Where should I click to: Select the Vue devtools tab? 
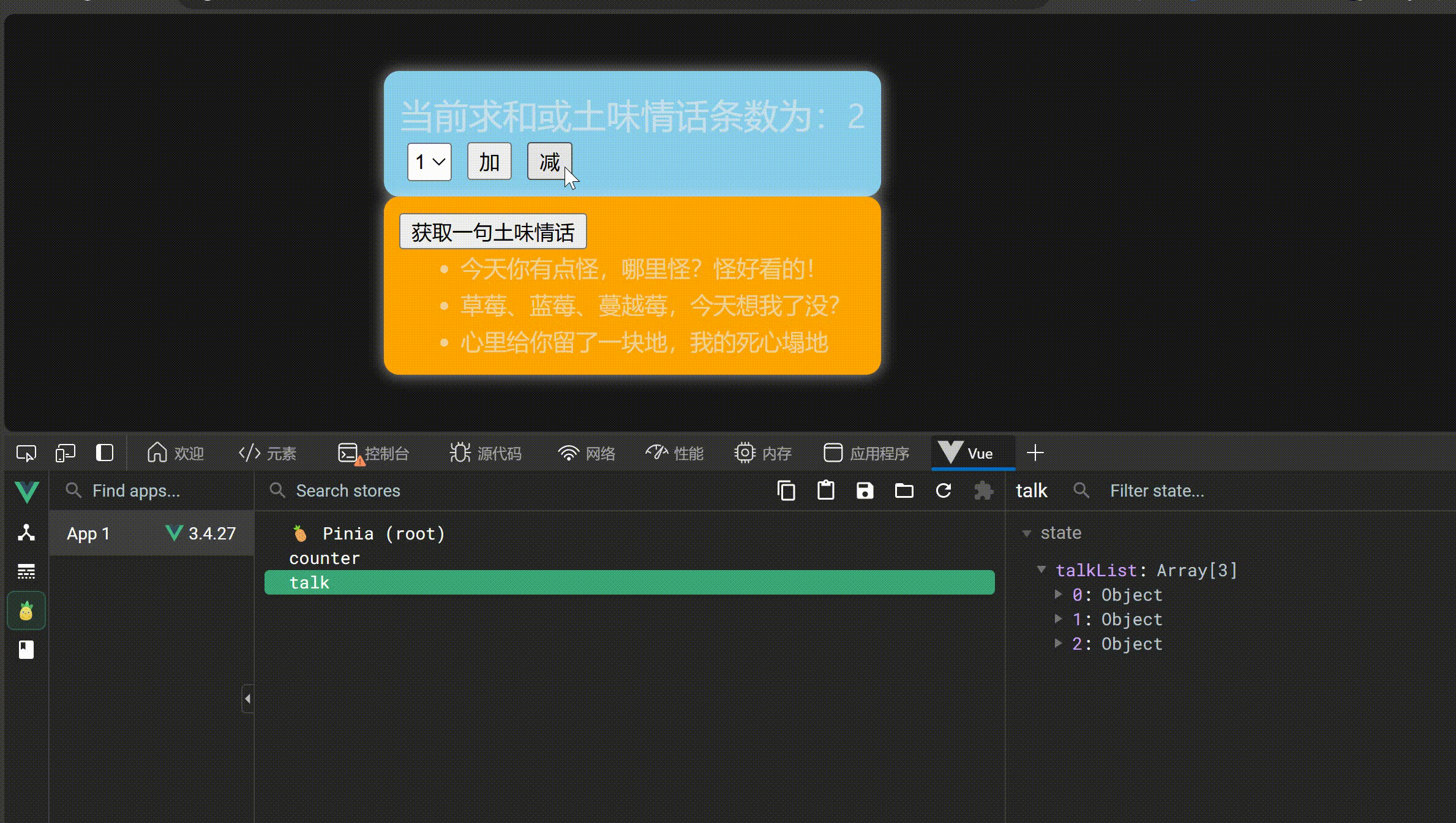(x=973, y=453)
